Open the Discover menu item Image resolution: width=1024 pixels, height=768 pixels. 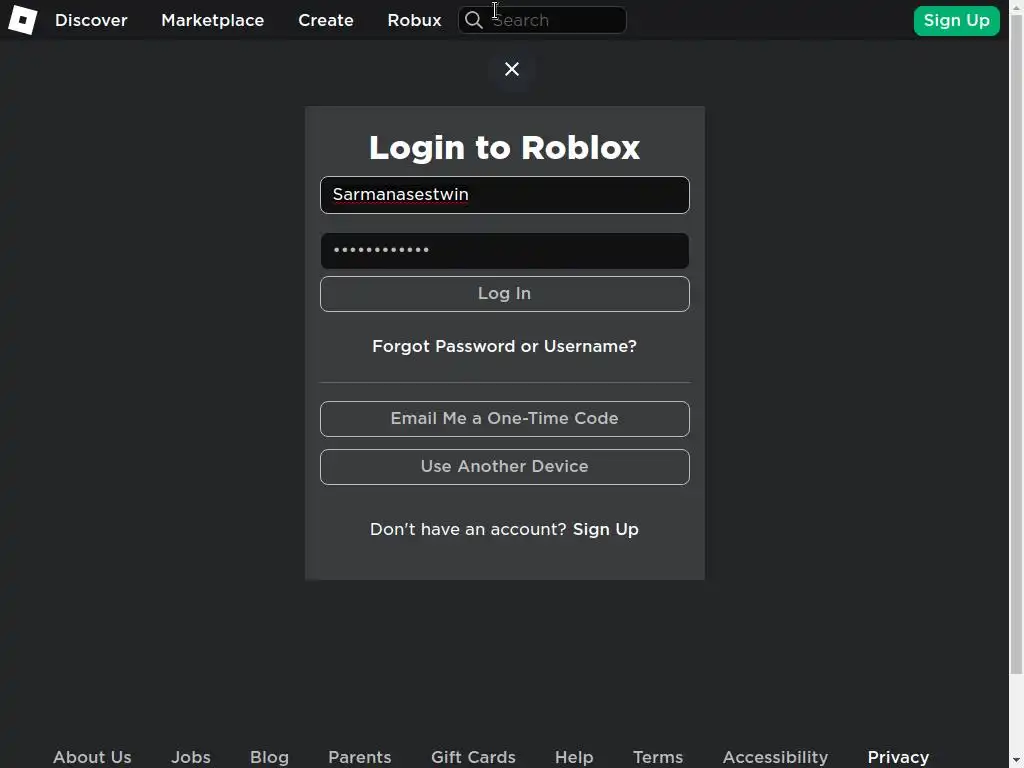[91, 20]
